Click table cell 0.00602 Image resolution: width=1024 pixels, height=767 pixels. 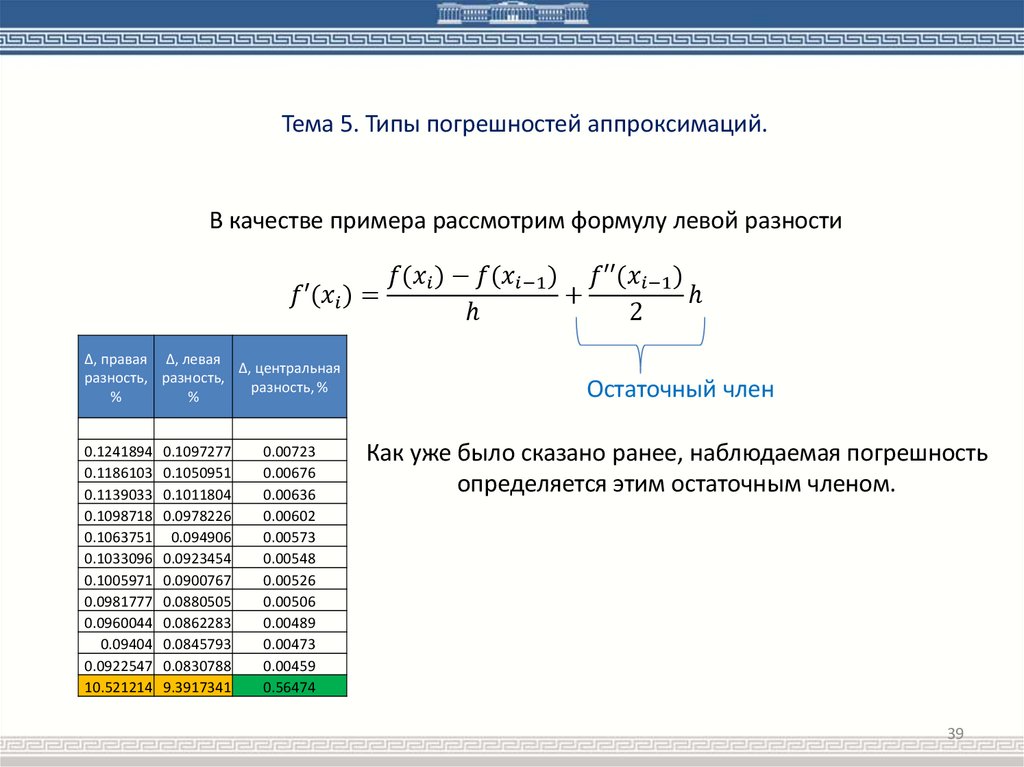tap(289, 515)
